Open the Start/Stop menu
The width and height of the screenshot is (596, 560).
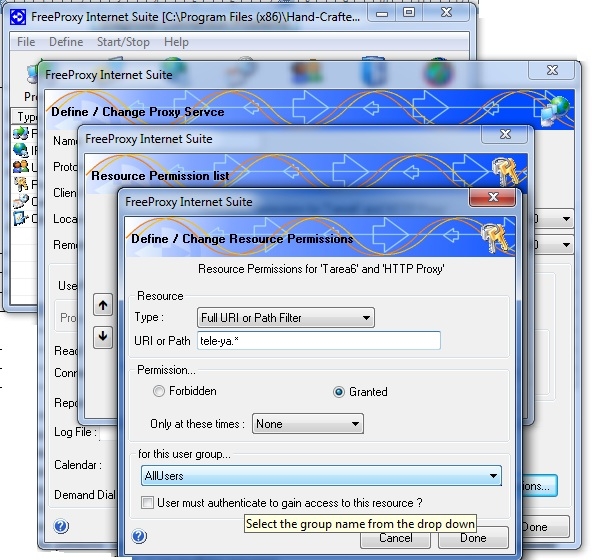tap(123, 42)
